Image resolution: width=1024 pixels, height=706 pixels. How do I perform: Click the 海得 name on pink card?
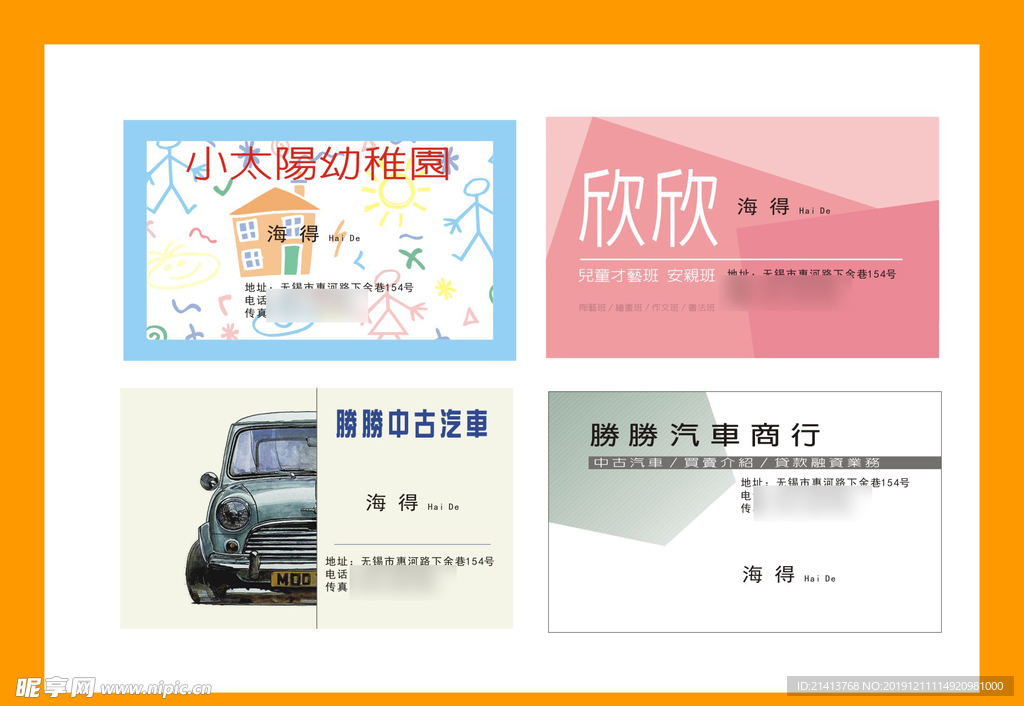[764, 207]
